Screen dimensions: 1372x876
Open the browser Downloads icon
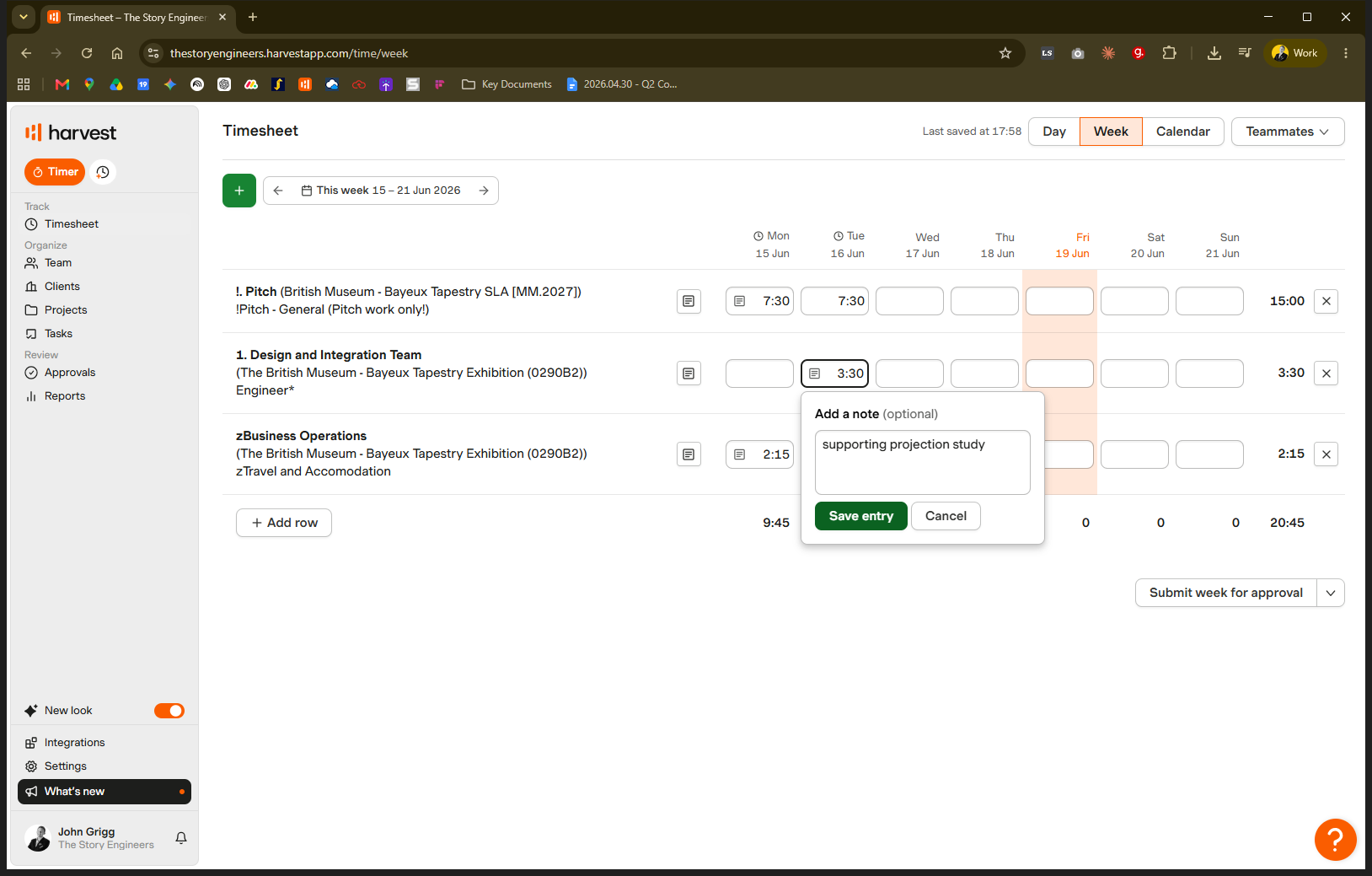coord(1214,53)
